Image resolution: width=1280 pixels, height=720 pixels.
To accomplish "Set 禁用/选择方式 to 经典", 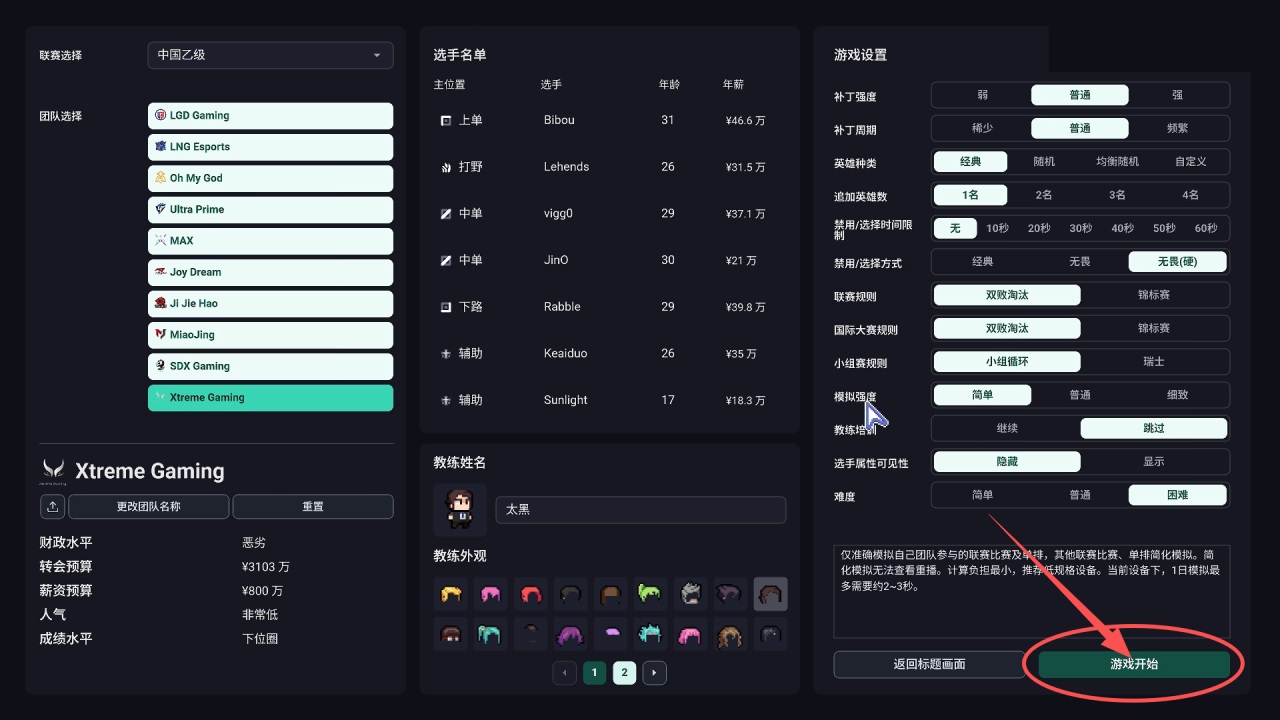I will click(x=982, y=261).
